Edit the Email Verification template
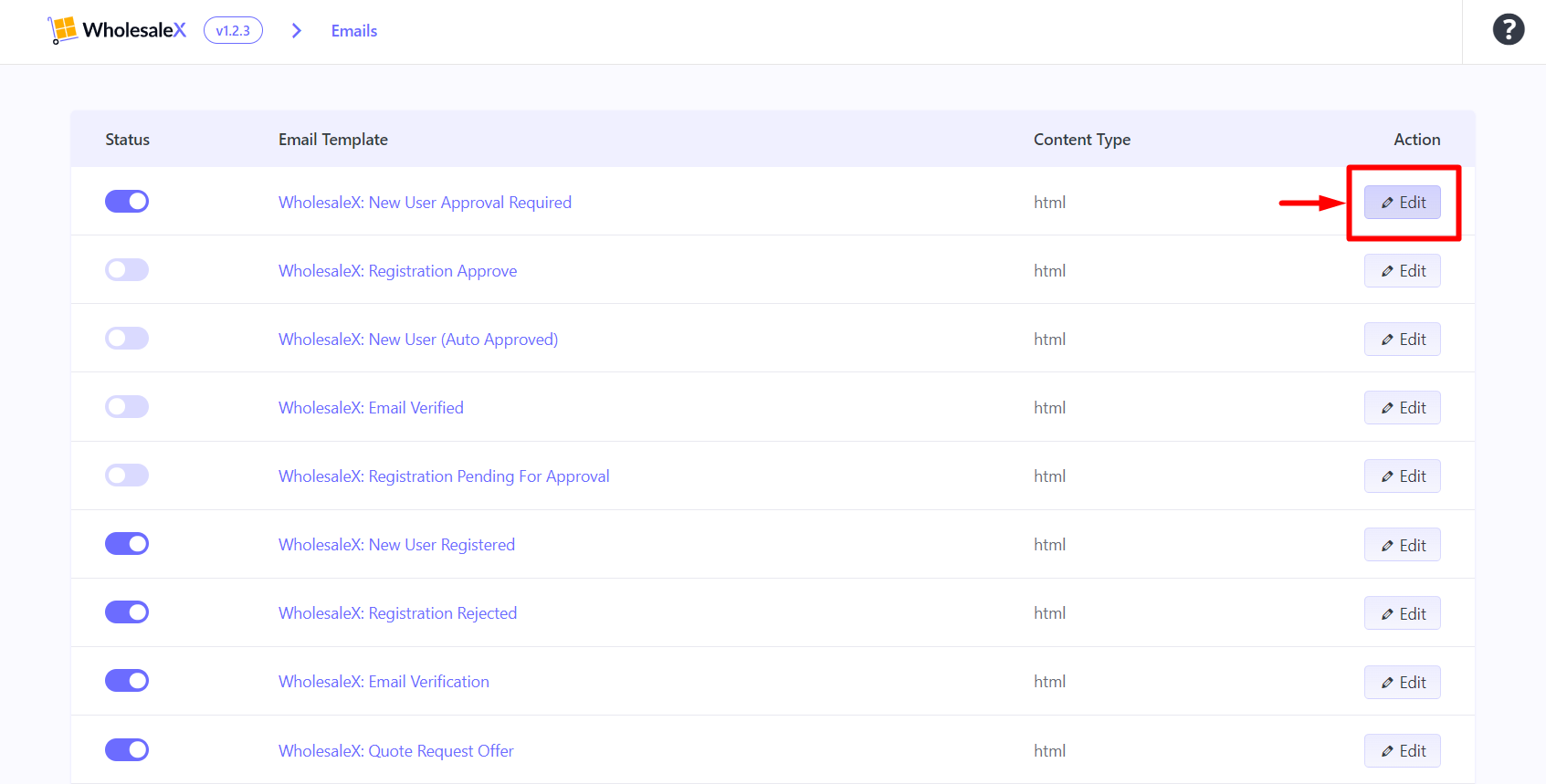Image resolution: width=1546 pixels, height=784 pixels. [x=1402, y=682]
